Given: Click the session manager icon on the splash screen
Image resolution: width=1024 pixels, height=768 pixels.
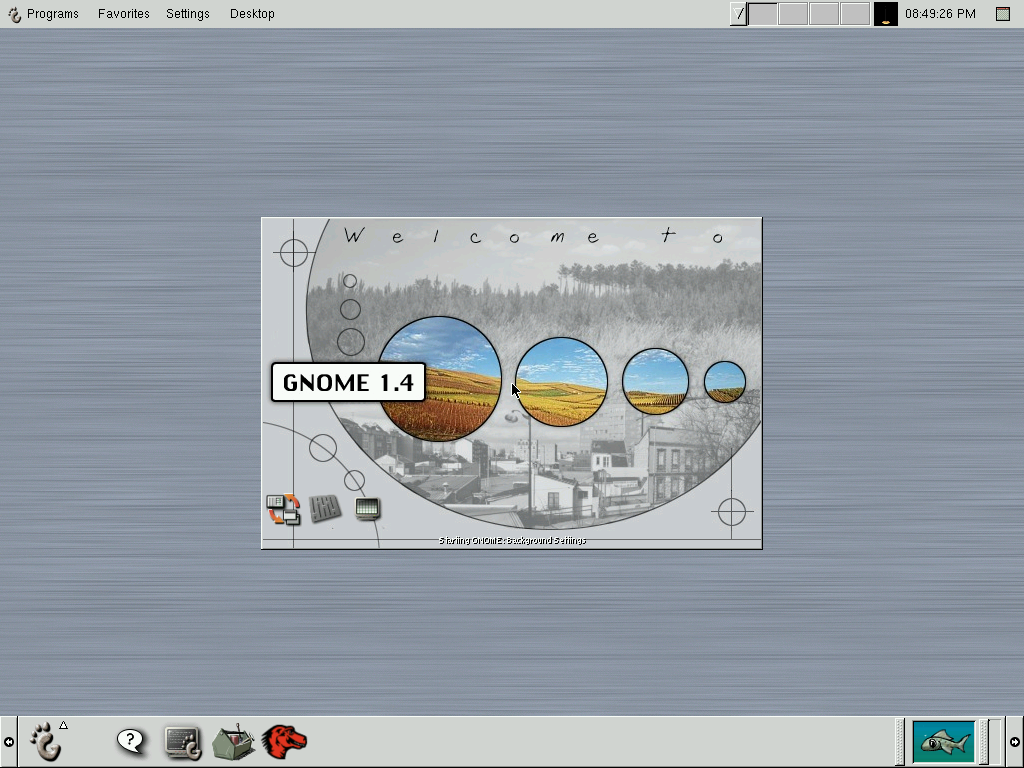Looking at the screenshot, I should tap(283, 508).
